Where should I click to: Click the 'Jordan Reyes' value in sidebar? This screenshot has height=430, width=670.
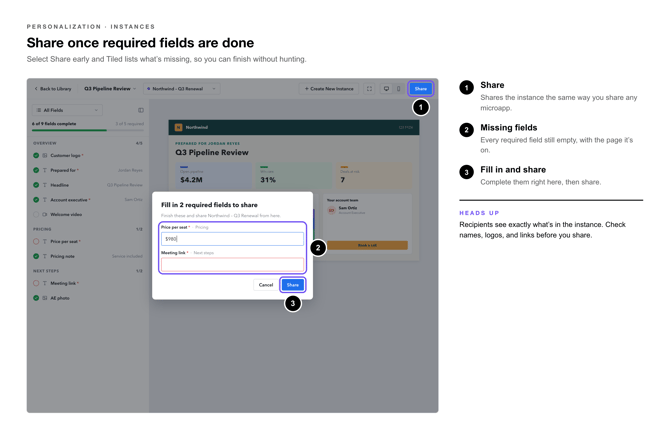point(130,170)
